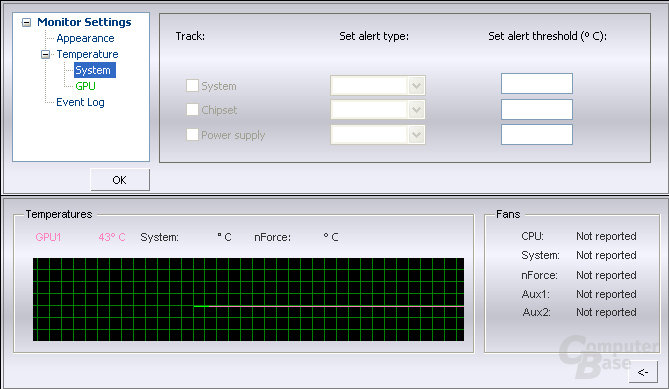
Task: Focus the Power supply alert threshold field
Action: (x=537, y=134)
